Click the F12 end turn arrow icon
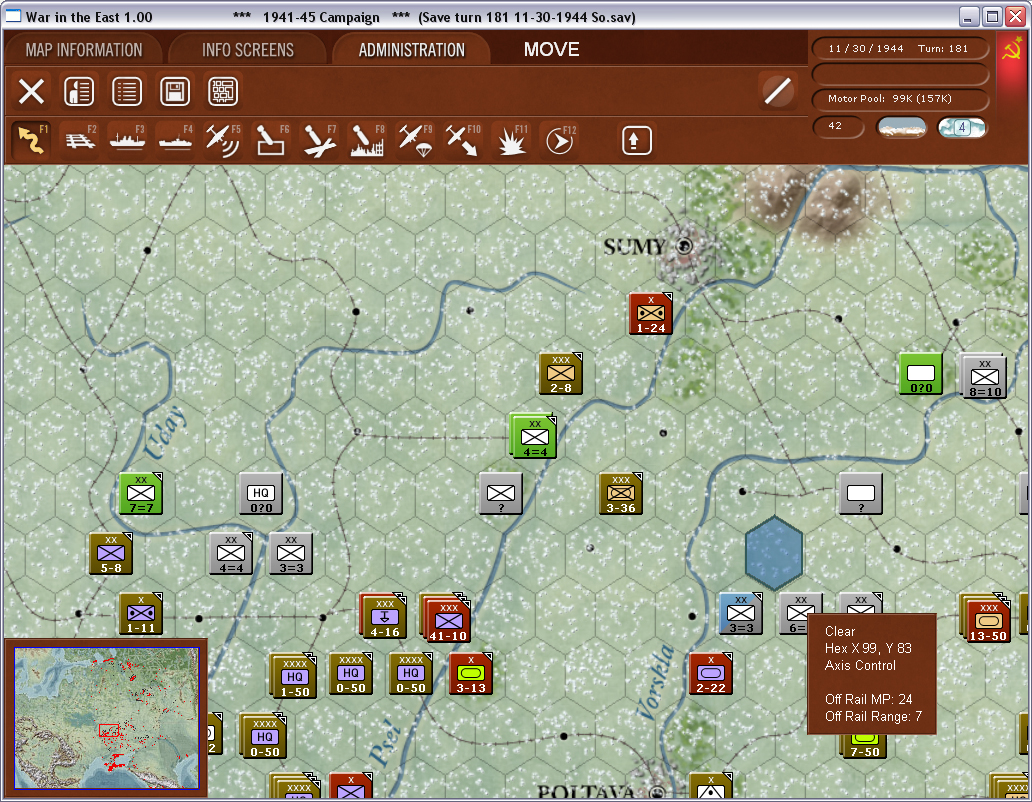Image resolution: width=1032 pixels, height=802 pixels. (559, 140)
